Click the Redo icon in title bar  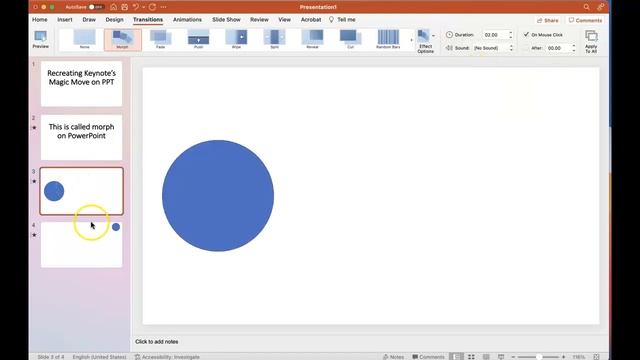tap(152, 7)
